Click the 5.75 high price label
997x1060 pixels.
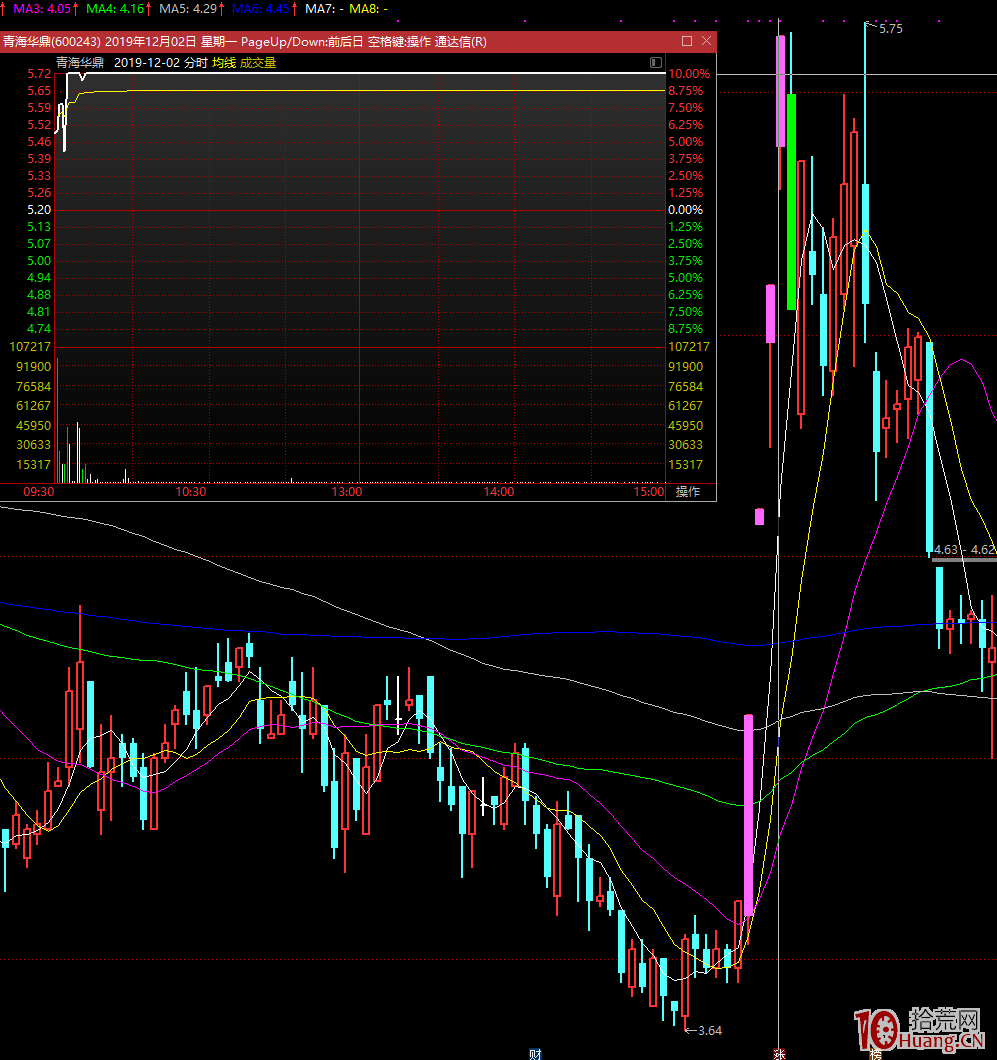890,29
